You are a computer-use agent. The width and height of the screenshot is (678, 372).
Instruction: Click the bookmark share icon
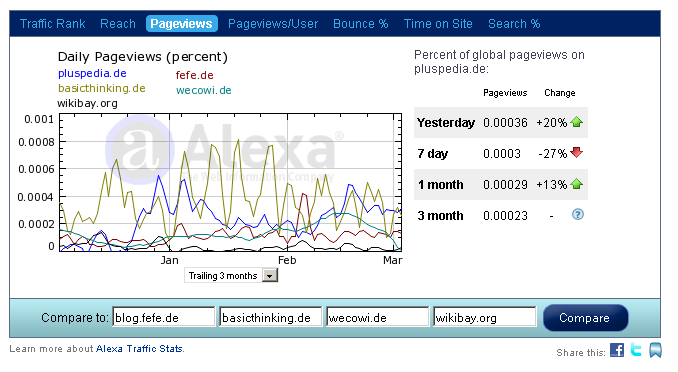(x=655, y=350)
